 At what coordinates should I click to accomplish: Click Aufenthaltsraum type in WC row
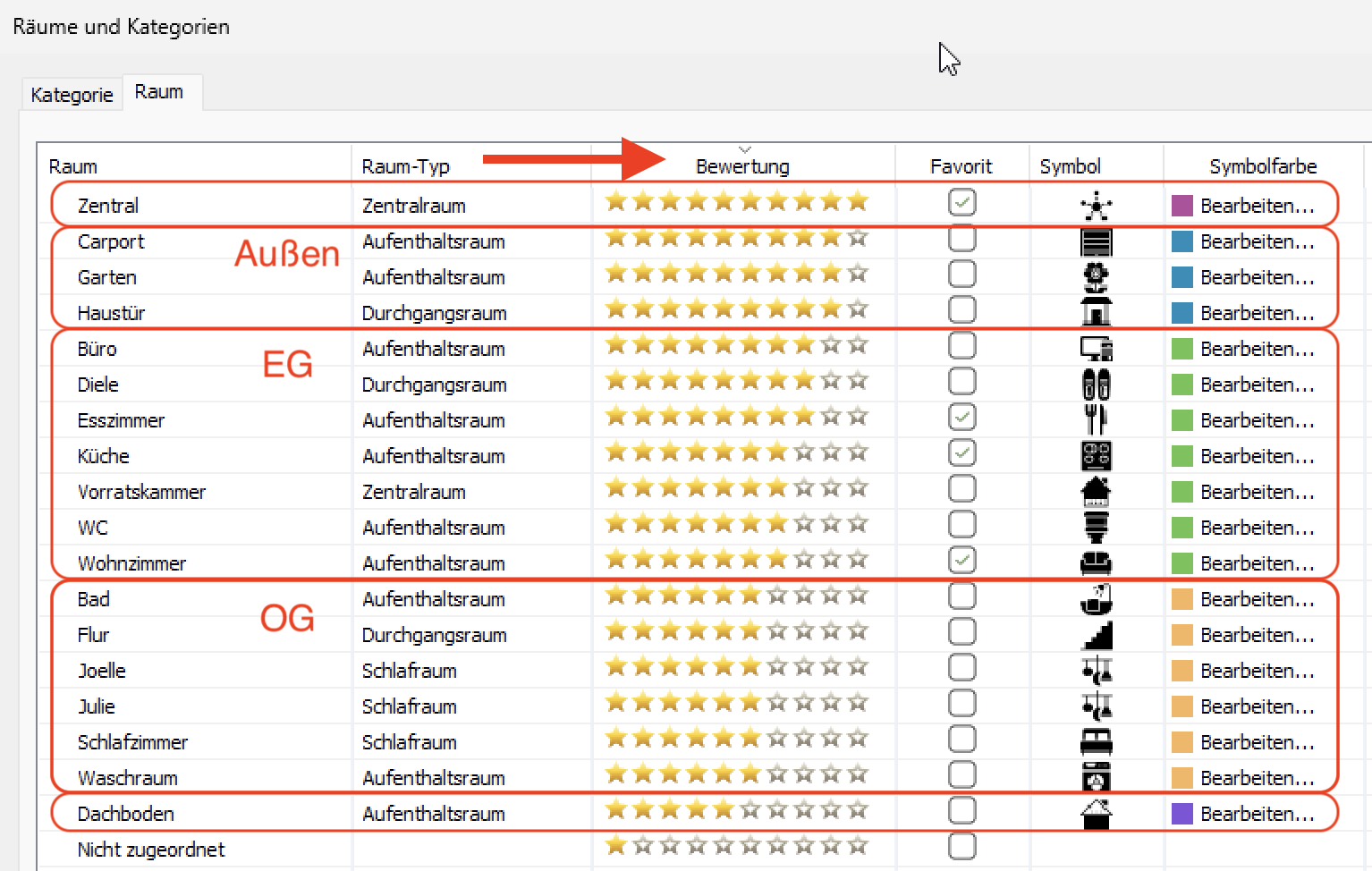[433, 528]
